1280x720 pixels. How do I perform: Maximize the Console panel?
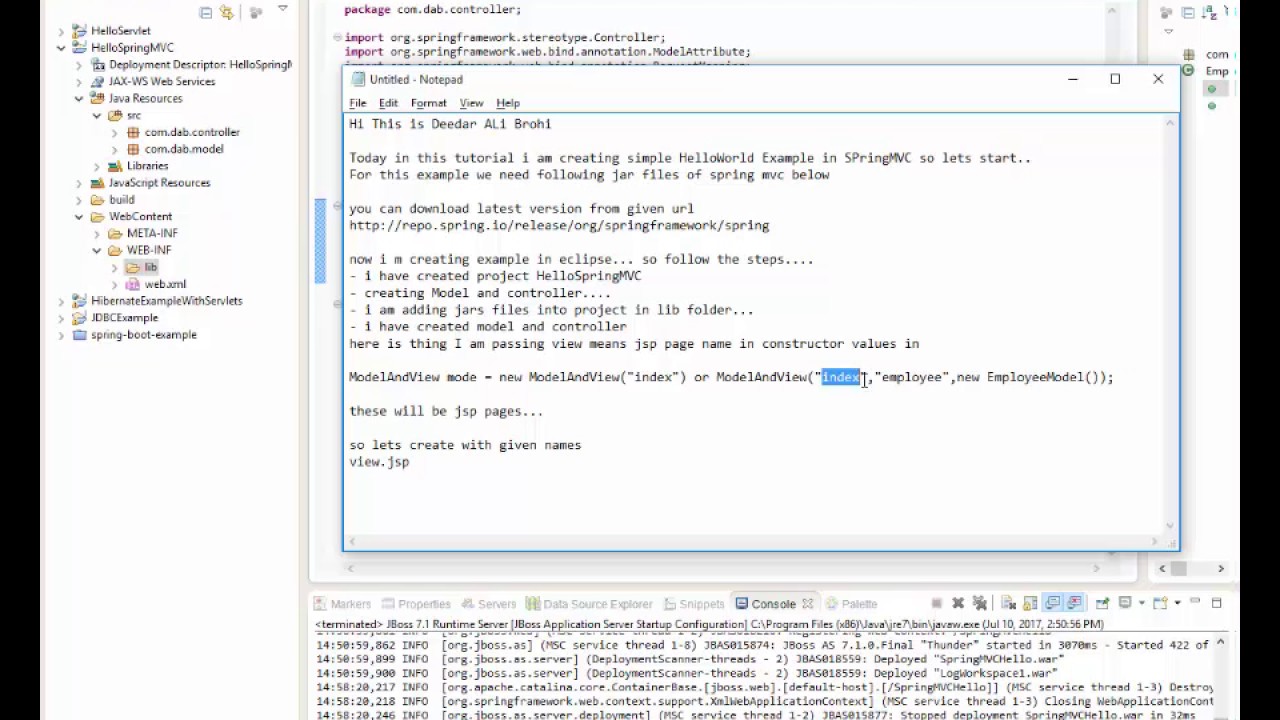(x=1216, y=603)
